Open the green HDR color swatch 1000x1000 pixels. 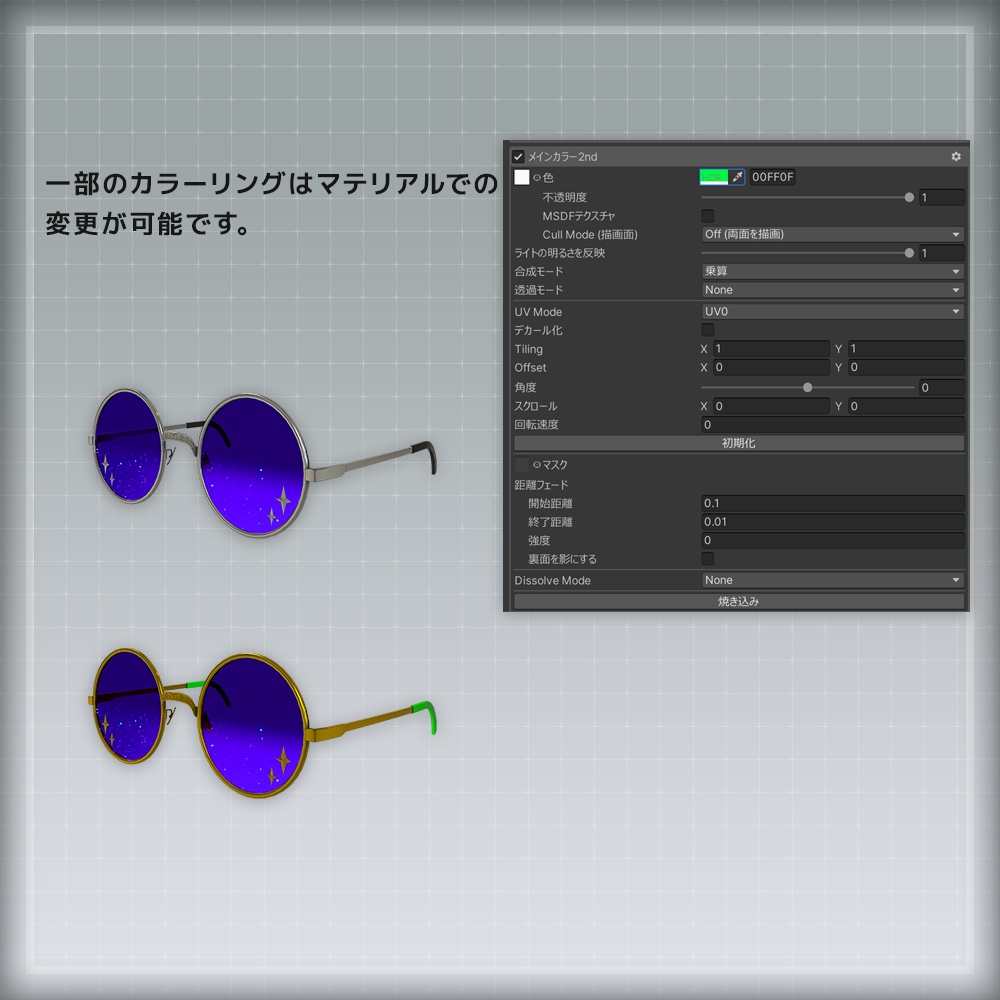(714, 177)
